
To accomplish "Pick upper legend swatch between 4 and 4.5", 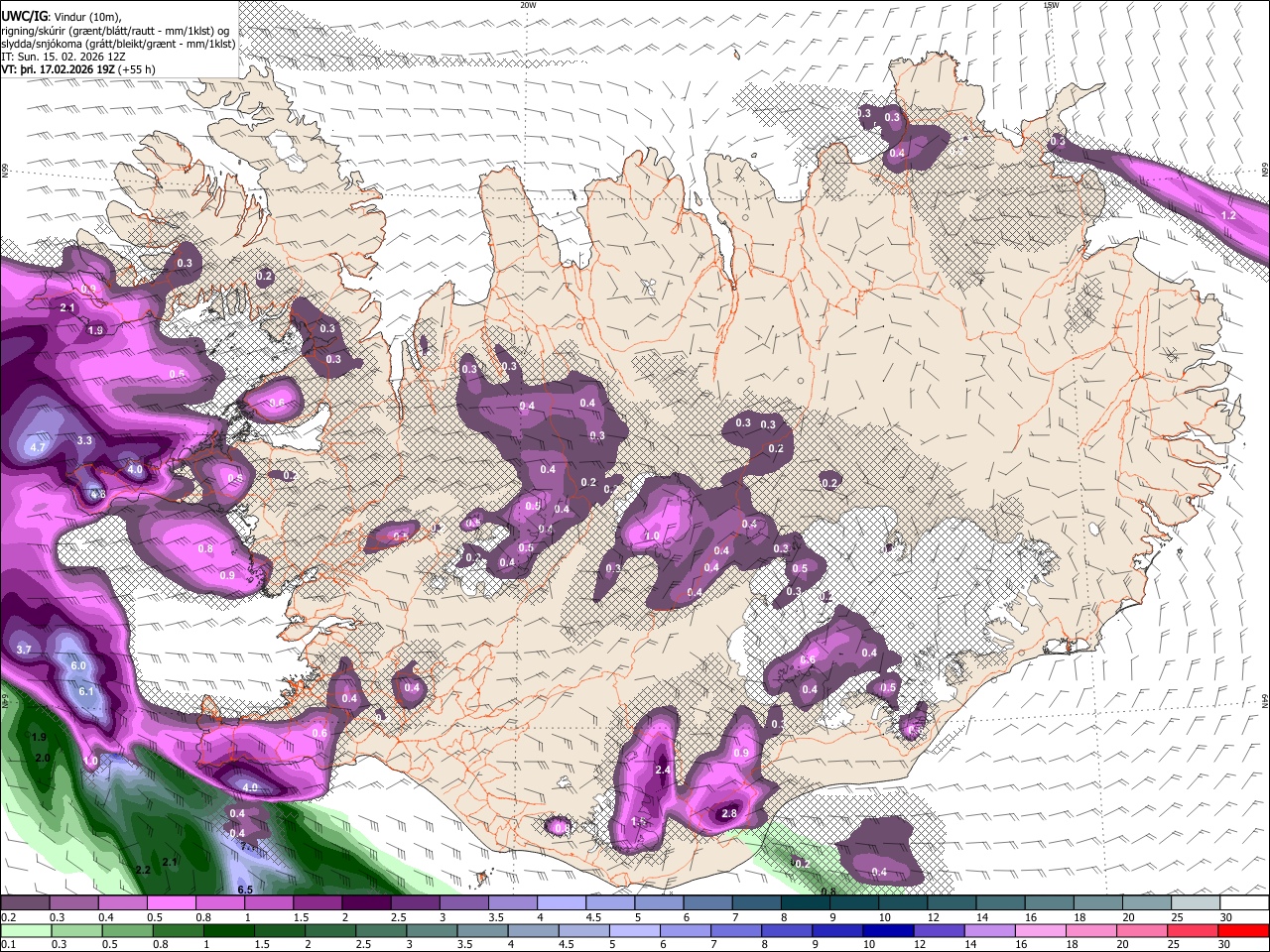I will click(x=561, y=903).
